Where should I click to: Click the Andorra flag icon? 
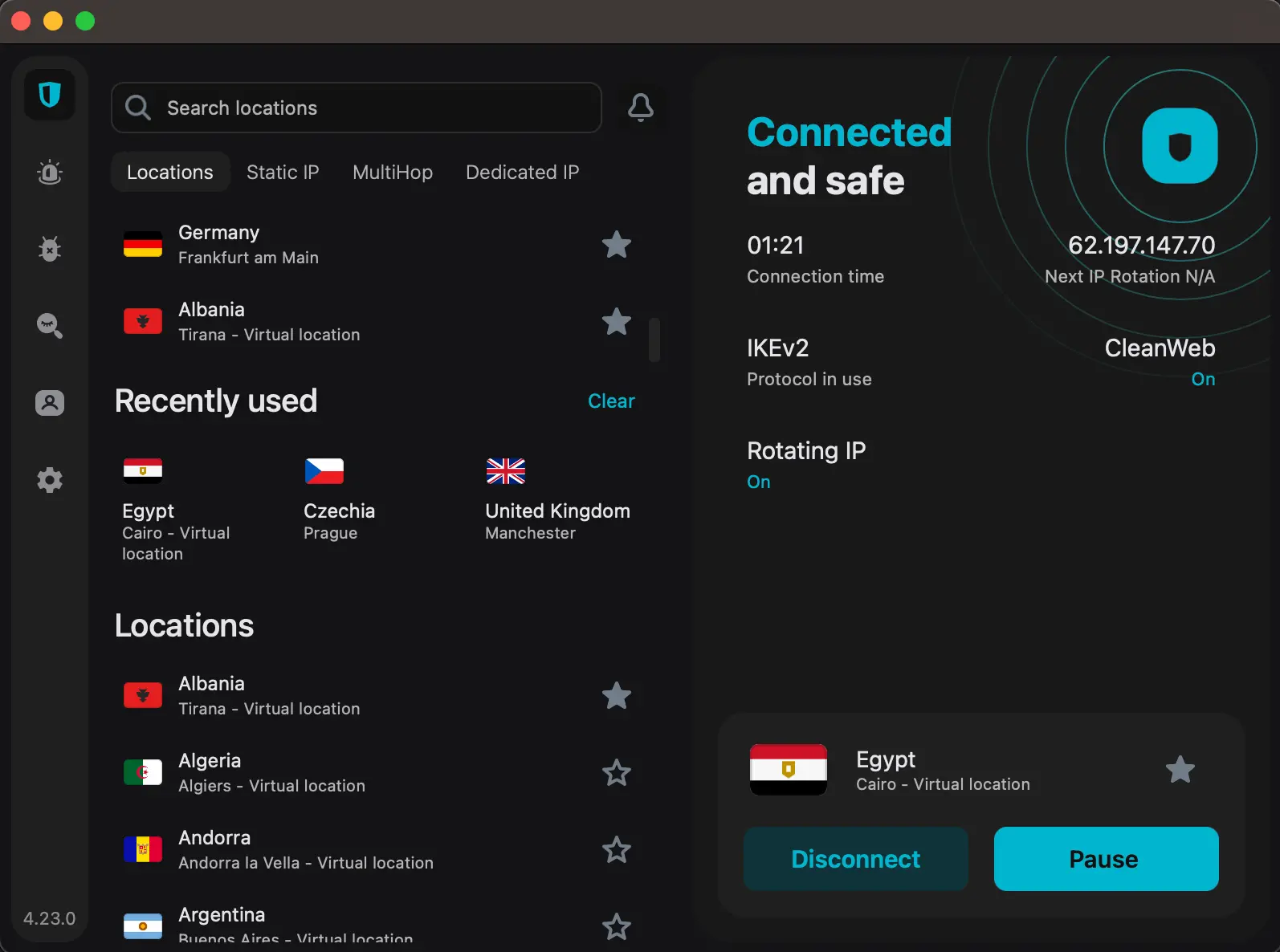coord(143,849)
